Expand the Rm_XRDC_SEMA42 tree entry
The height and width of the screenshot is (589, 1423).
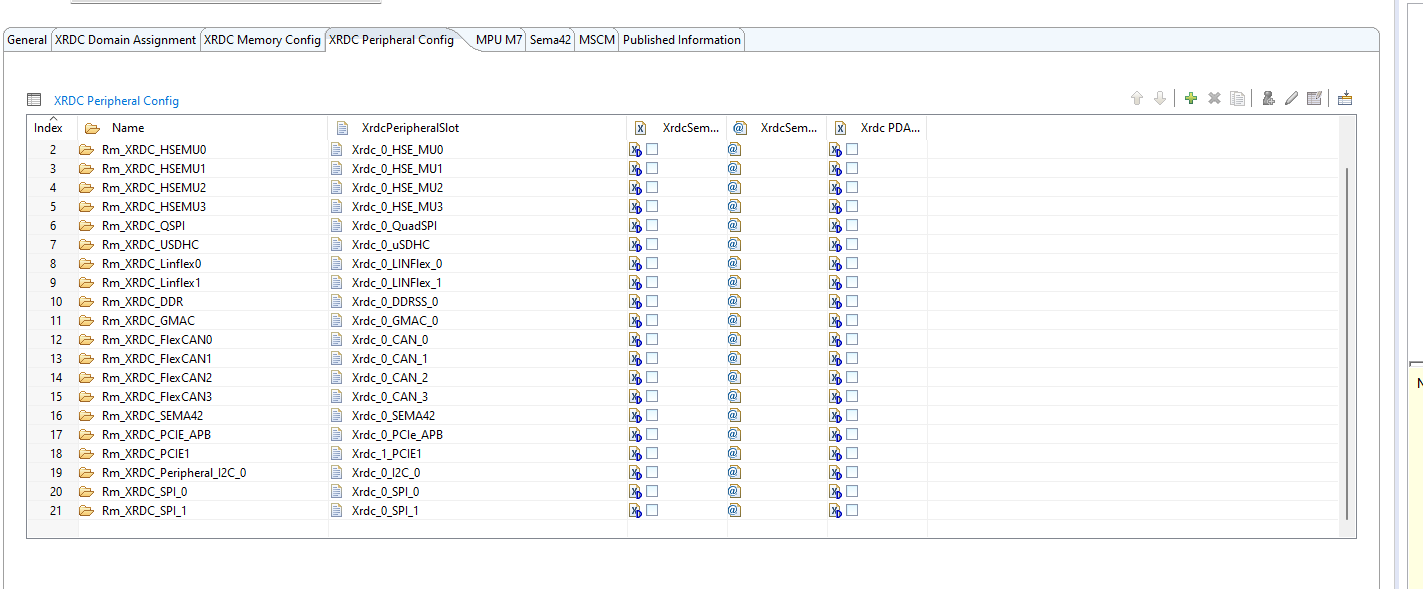click(x=86, y=415)
